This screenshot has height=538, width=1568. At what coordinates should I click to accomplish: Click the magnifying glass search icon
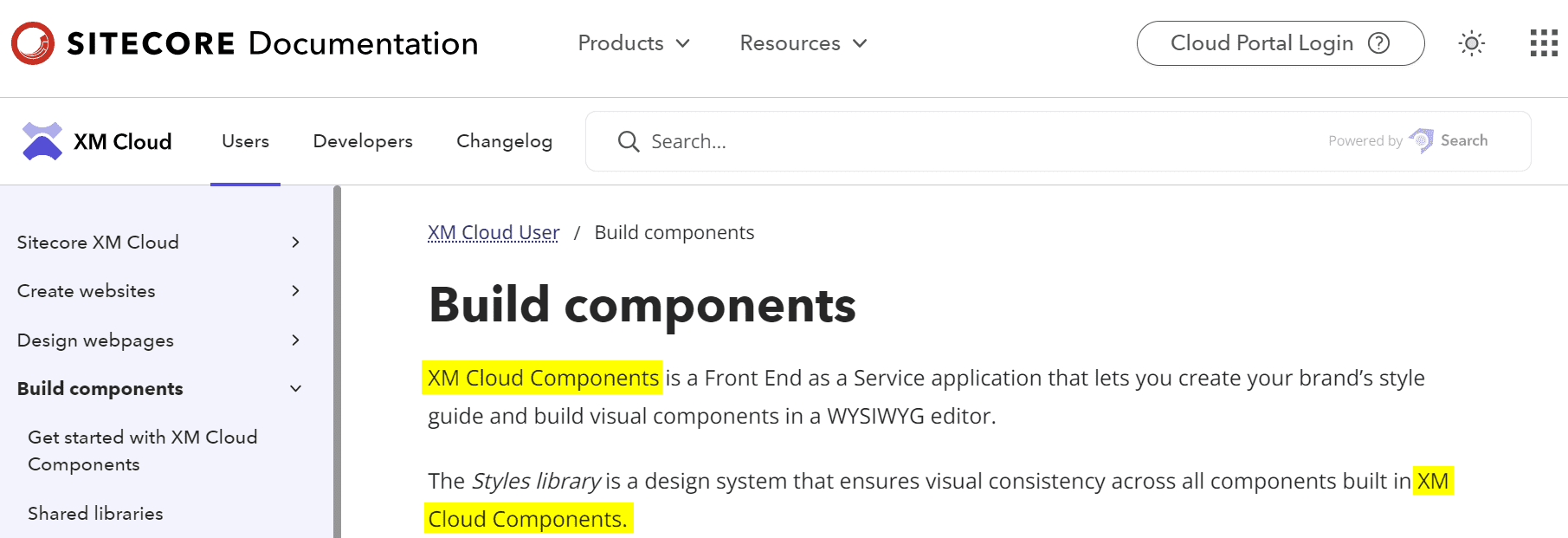(629, 141)
